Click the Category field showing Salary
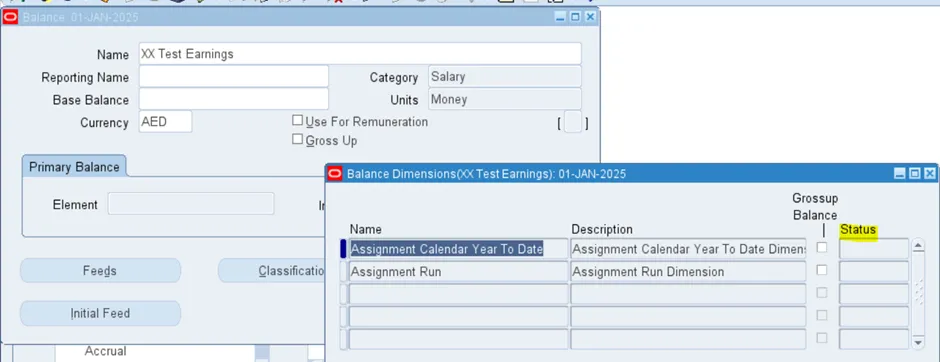940x362 pixels. tap(505, 77)
